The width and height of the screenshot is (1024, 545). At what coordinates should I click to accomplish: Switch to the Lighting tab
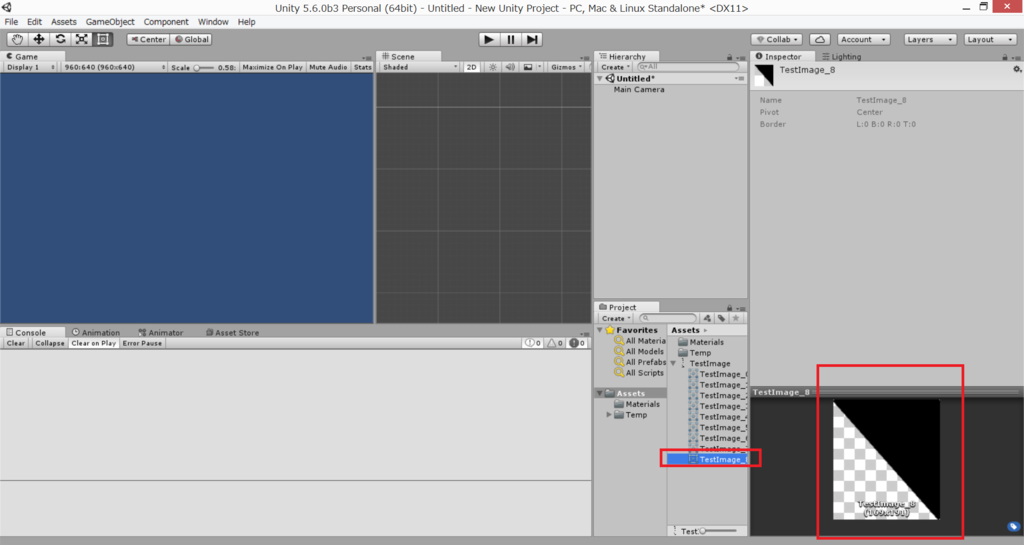[x=842, y=57]
